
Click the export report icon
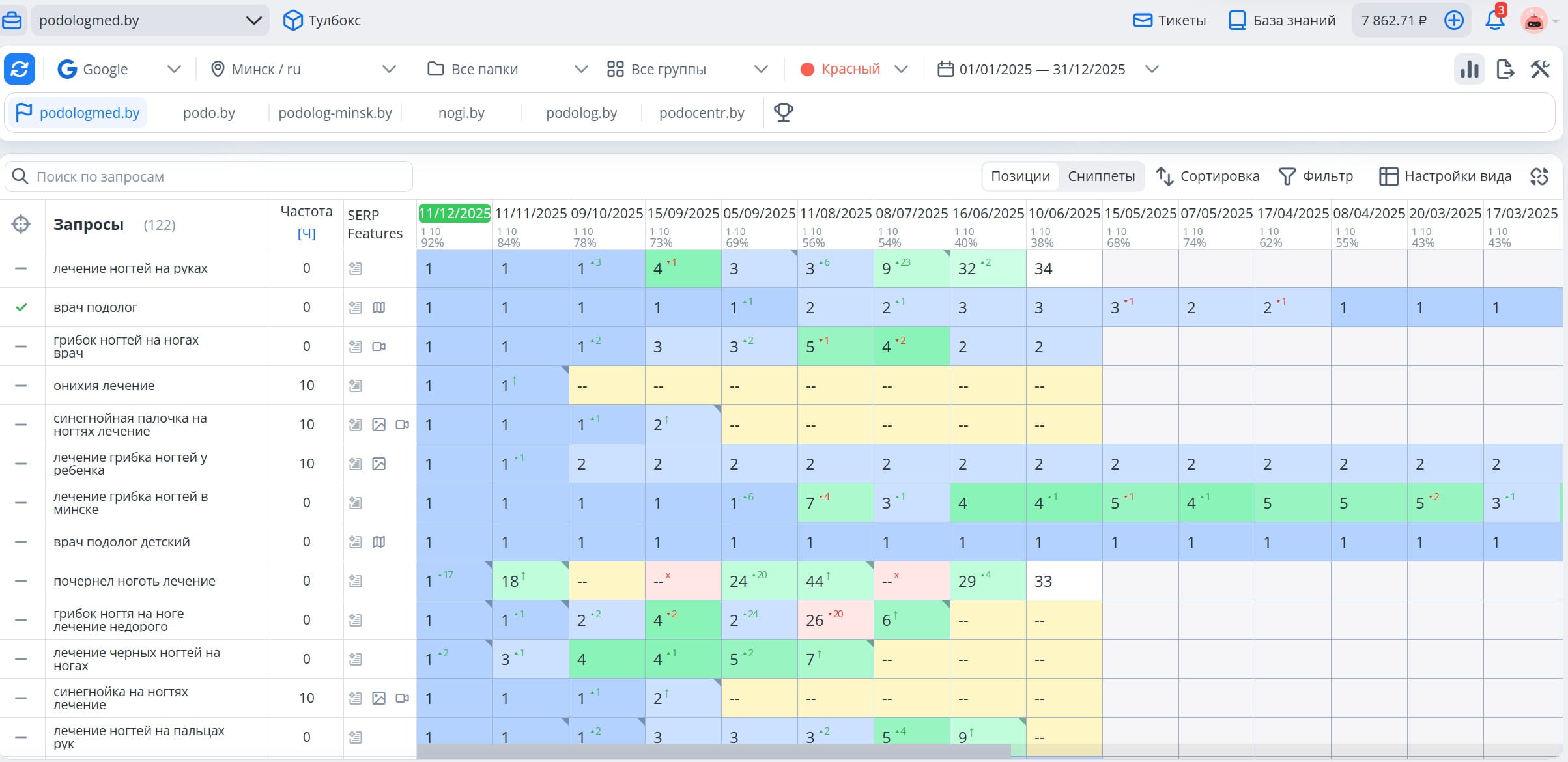click(x=1505, y=69)
